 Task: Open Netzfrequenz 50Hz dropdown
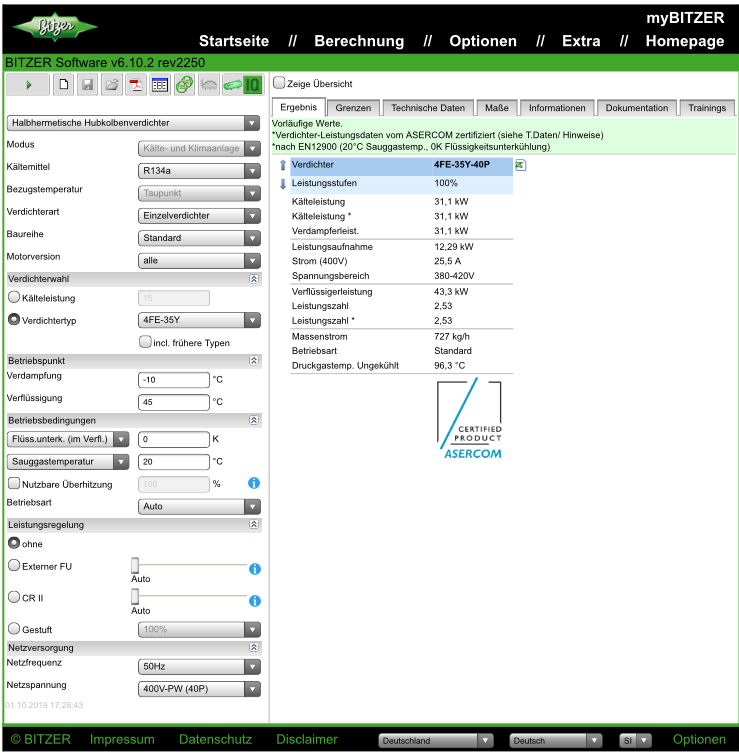tap(199, 667)
